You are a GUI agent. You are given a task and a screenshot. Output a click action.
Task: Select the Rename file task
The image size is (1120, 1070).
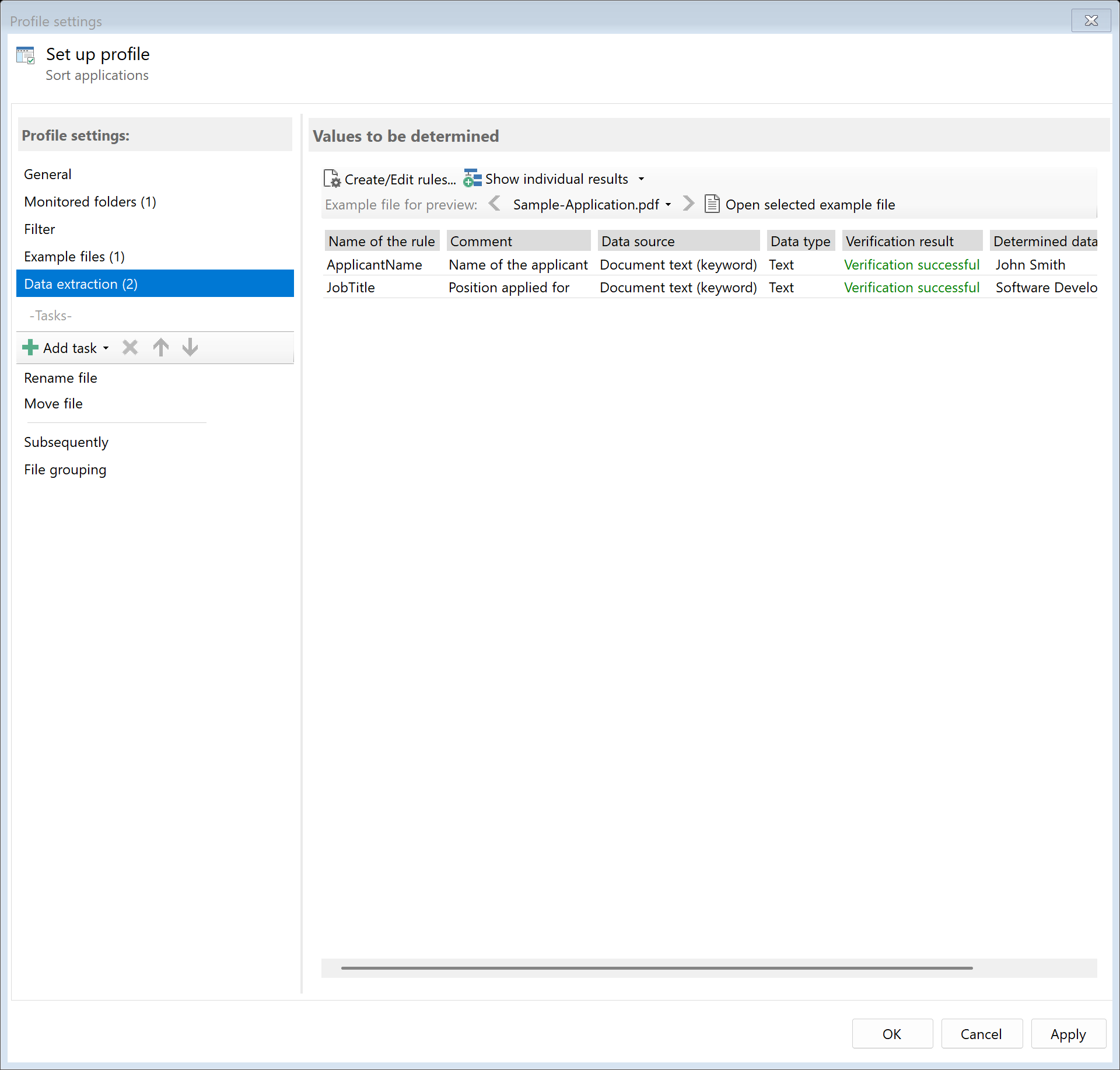click(x=60, y=377)
